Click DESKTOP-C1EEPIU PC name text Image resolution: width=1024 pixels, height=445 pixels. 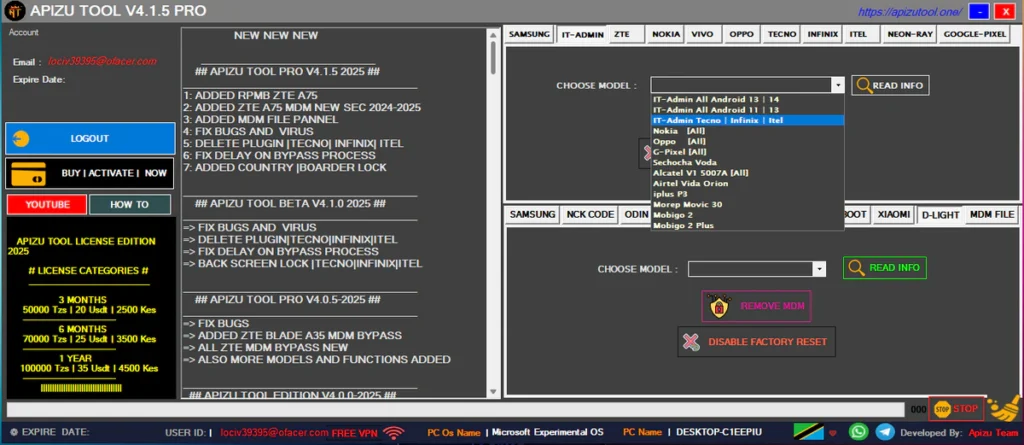(x=719, y=432)
